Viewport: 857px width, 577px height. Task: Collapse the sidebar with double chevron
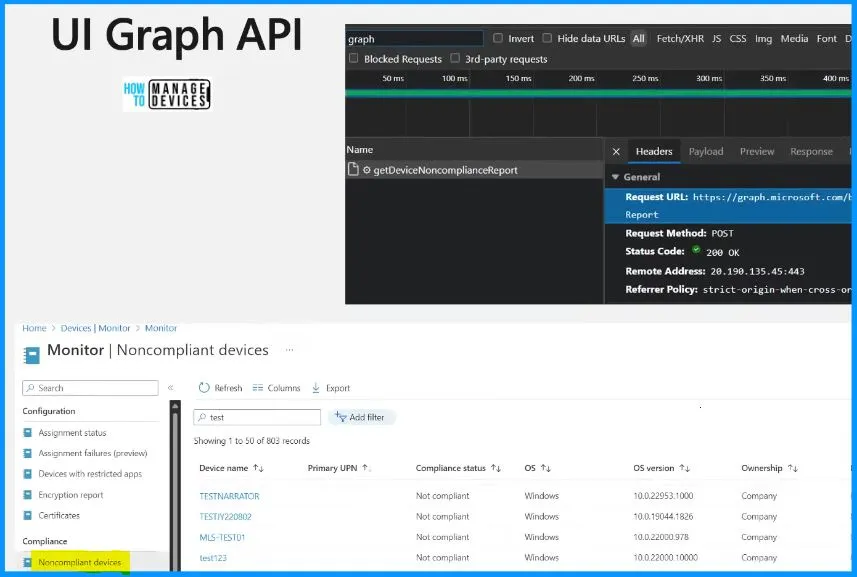click(171, 387)
